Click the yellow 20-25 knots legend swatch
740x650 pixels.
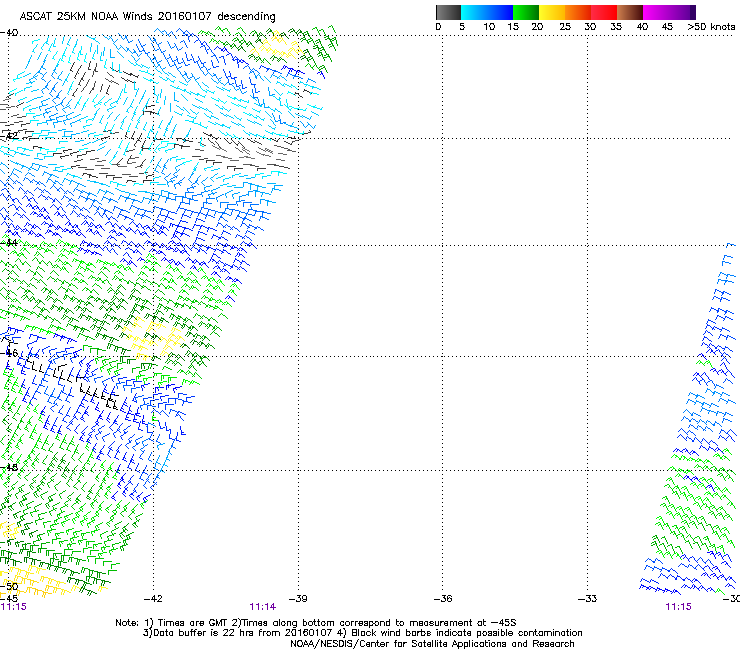(x=552, y=12)
